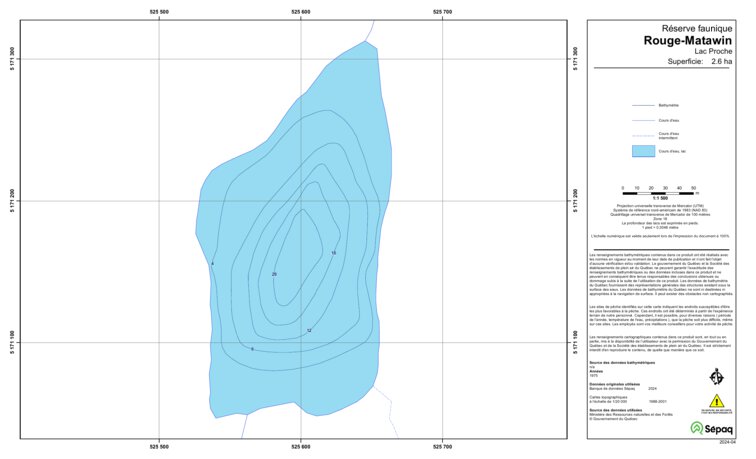
Task: Click the Bathymétrie legend line sample
Action: 643,105
